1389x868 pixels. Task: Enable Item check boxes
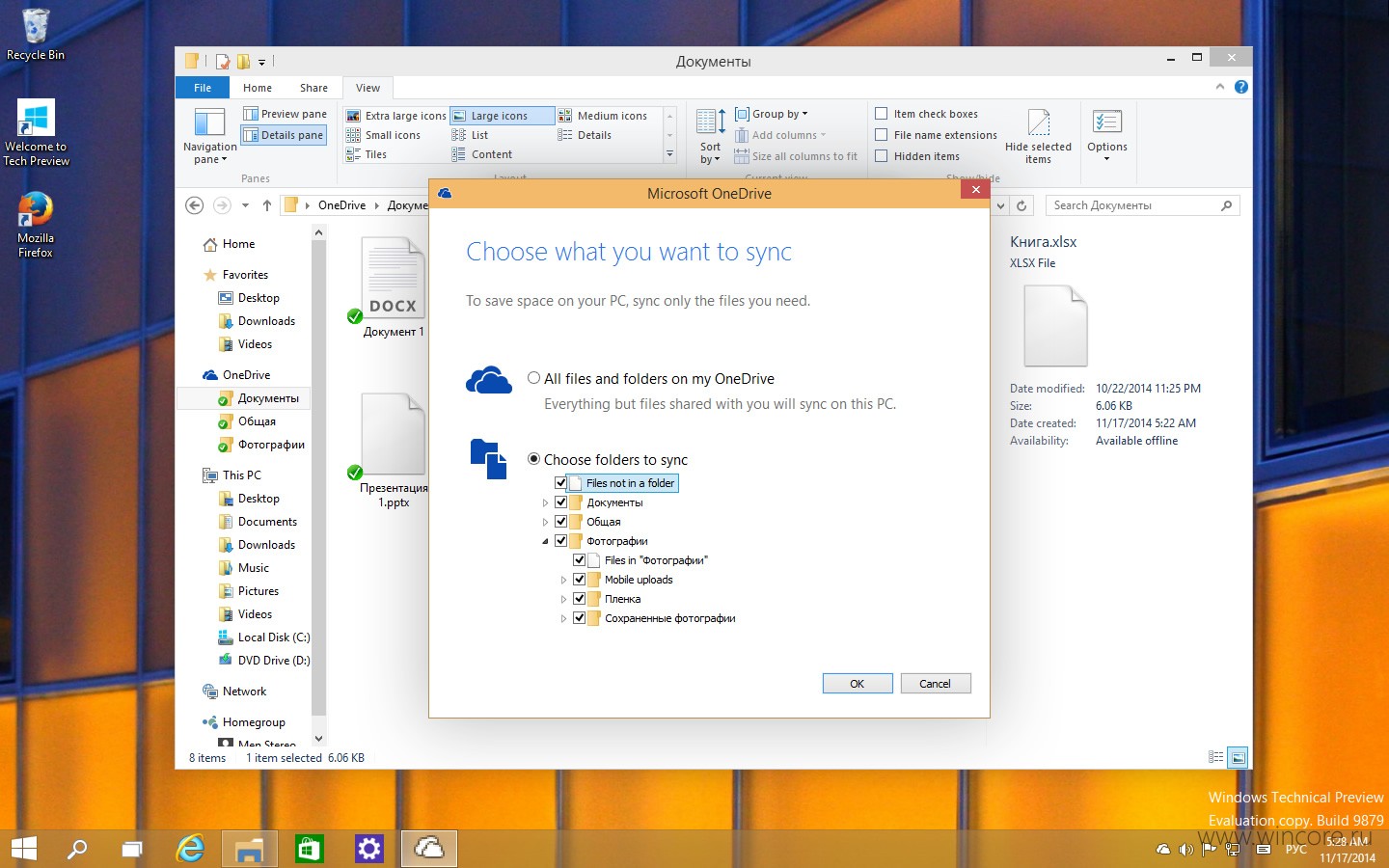coord(881,114)
